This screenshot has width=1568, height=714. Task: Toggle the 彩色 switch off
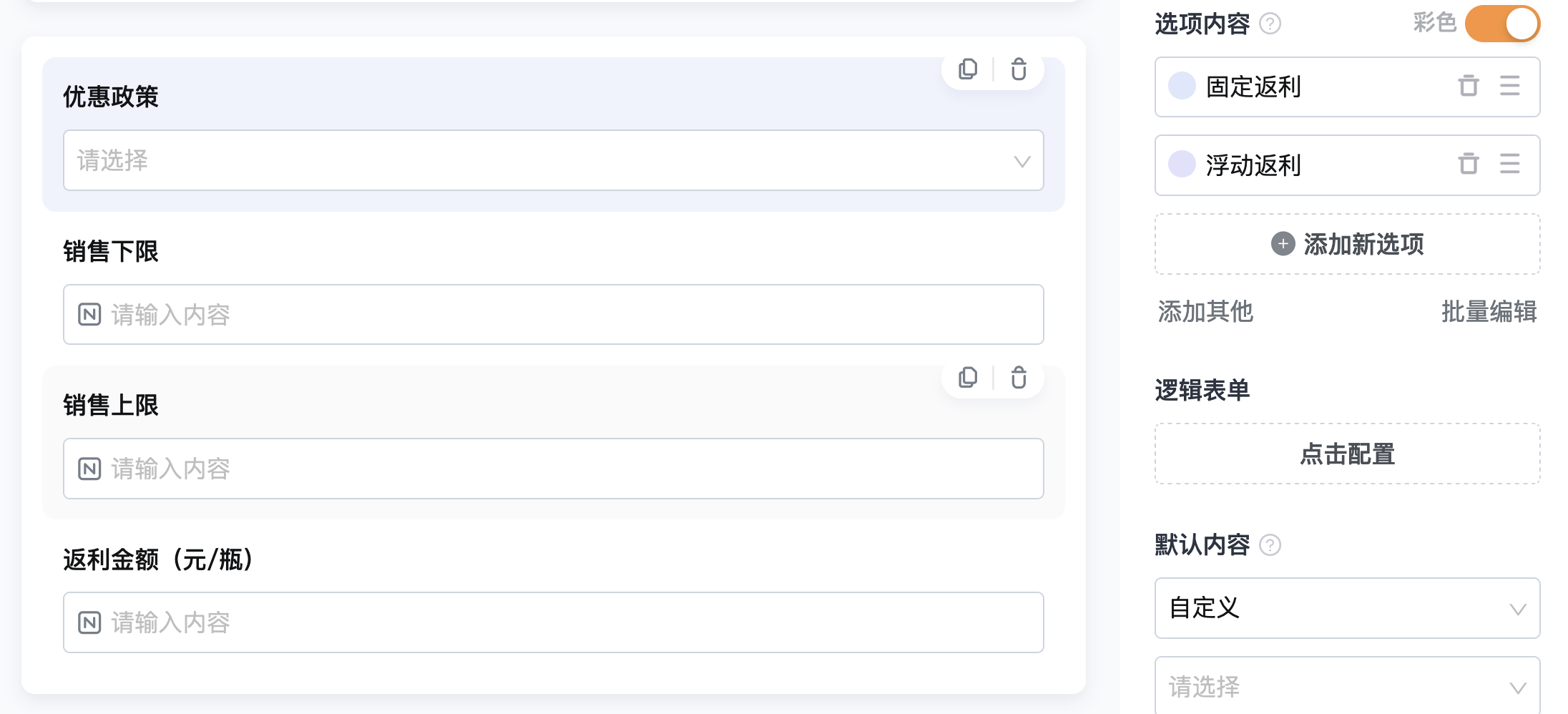pos(1502,24)
